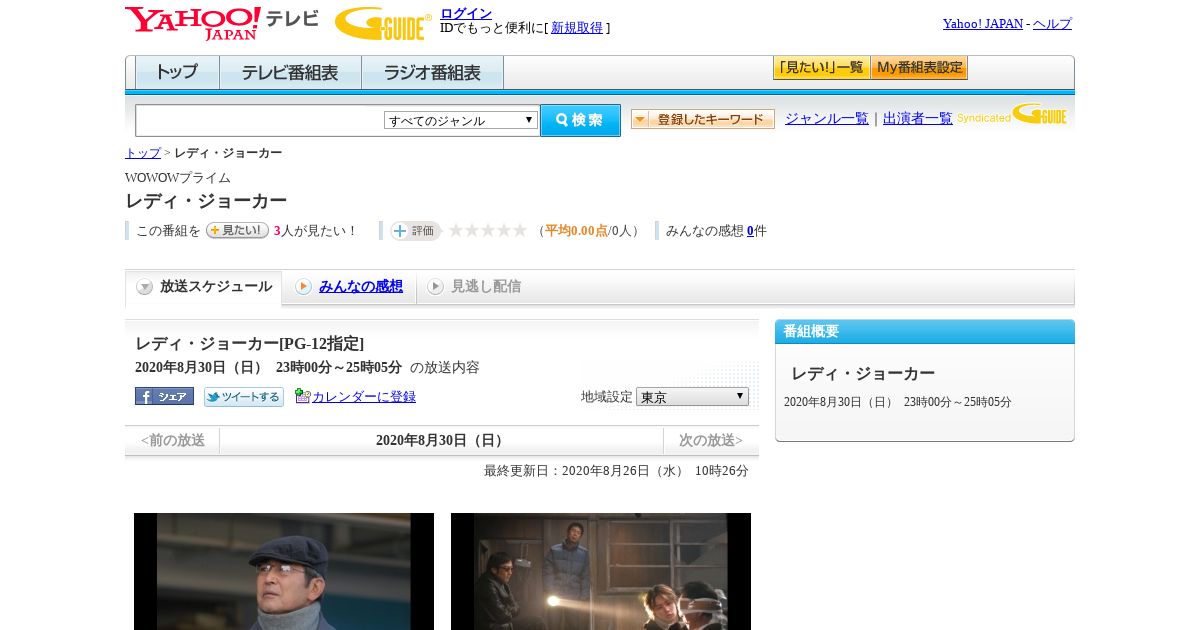Open the night scene thumbnail with spotlight

pyautogui.click(x=601, y=571)
